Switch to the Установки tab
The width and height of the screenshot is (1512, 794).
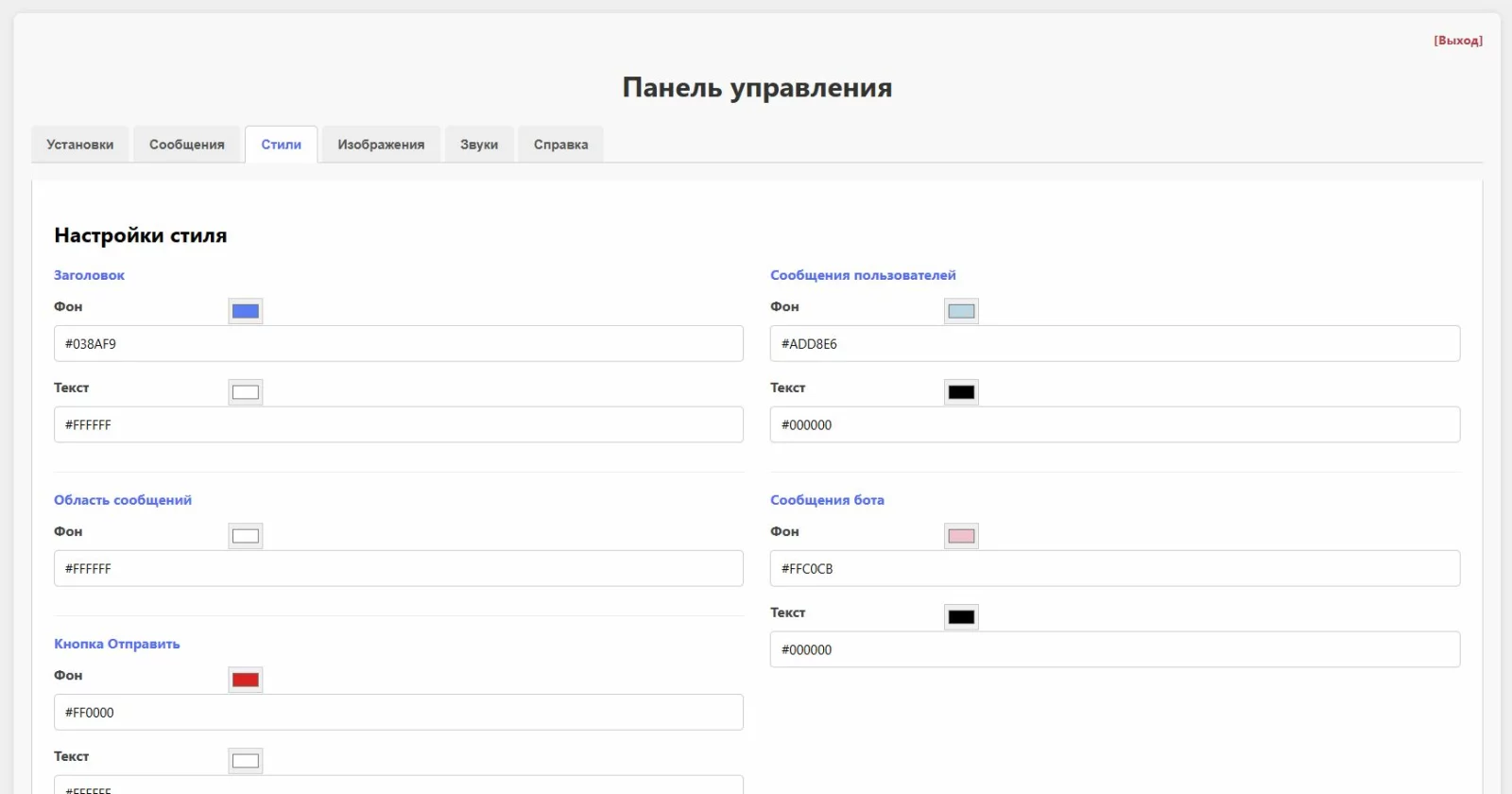pyautogui.click(x=80, y=145)
